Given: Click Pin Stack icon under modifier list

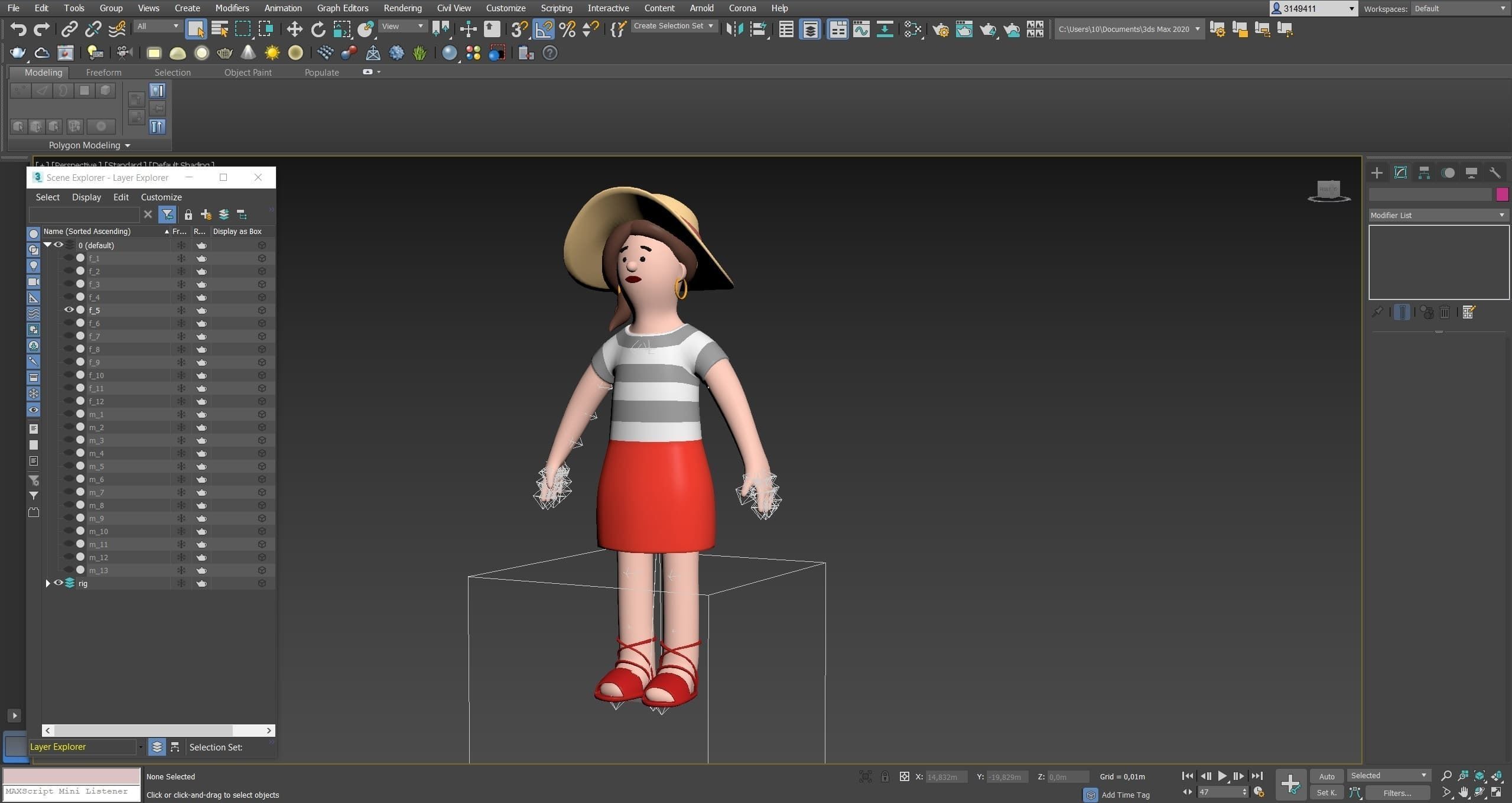Looking at the screenshot, I should [x=1377, y=312].
